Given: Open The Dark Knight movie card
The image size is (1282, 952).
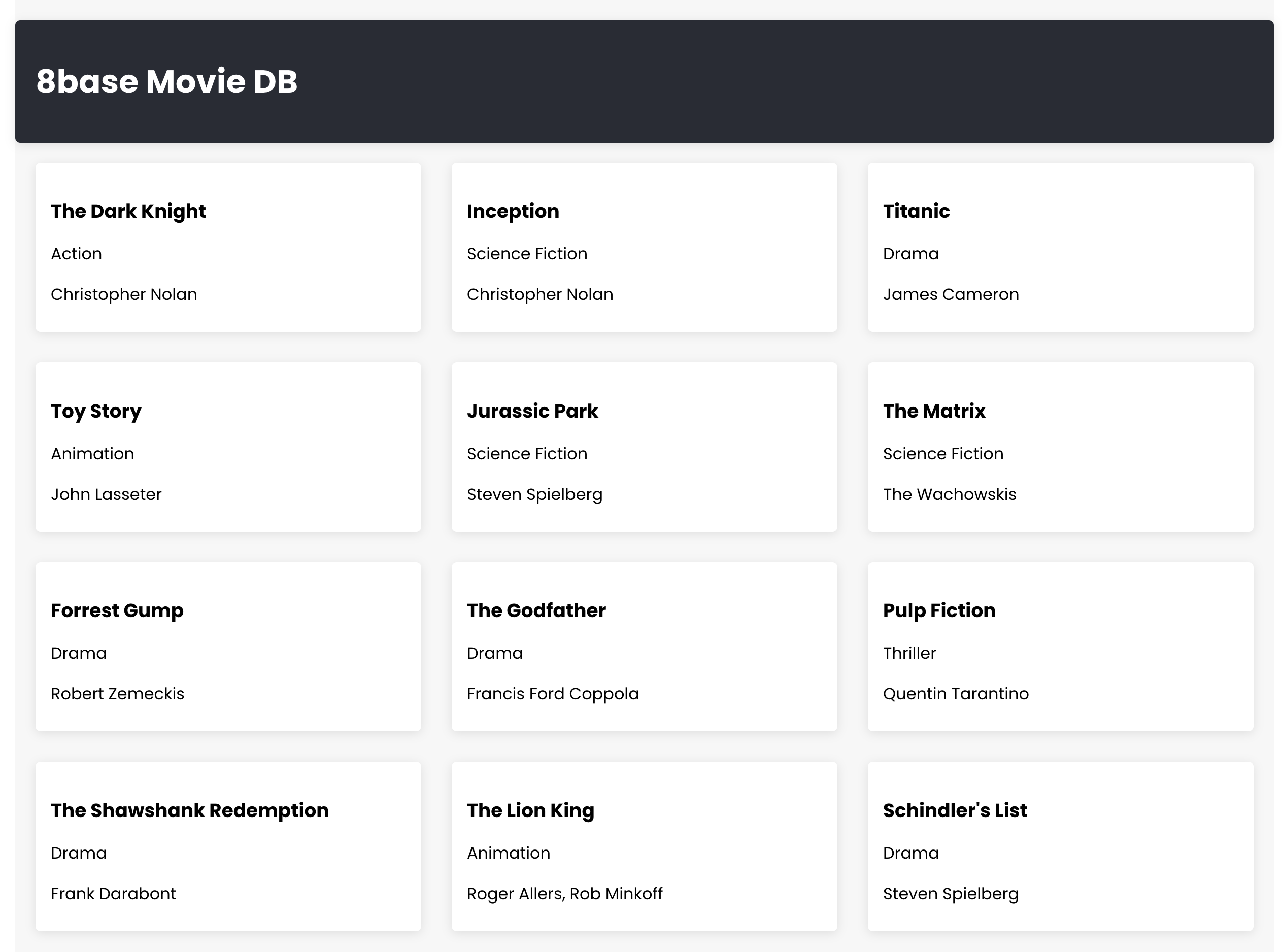Looking at the screenshot, I should [x=228, y=247].
